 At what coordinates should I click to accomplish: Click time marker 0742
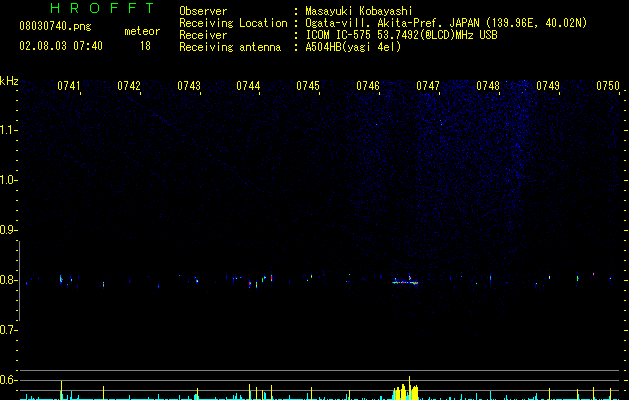click(x=129, y=86)
